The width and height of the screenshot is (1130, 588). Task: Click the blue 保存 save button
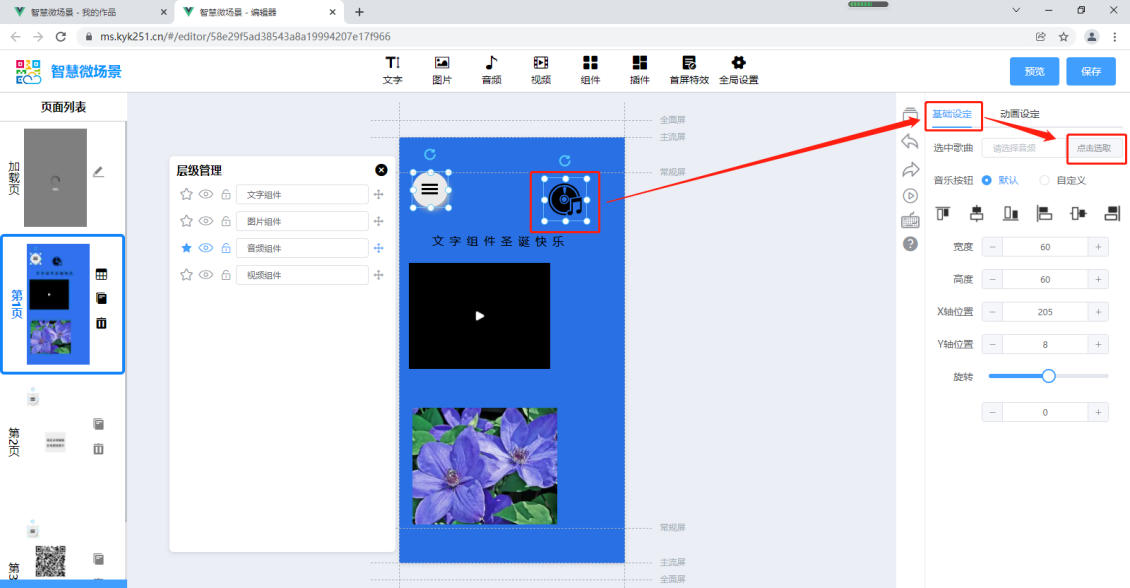coord(1091,72)
